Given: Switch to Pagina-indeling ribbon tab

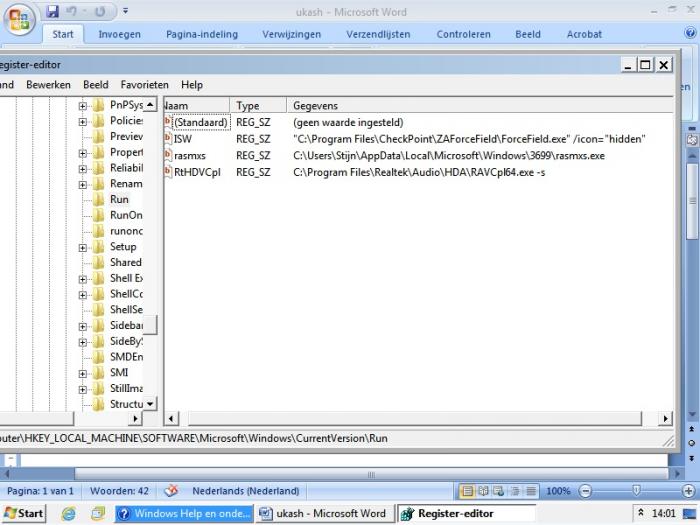Looking at the screenshot, I should (x=202, y=34).
